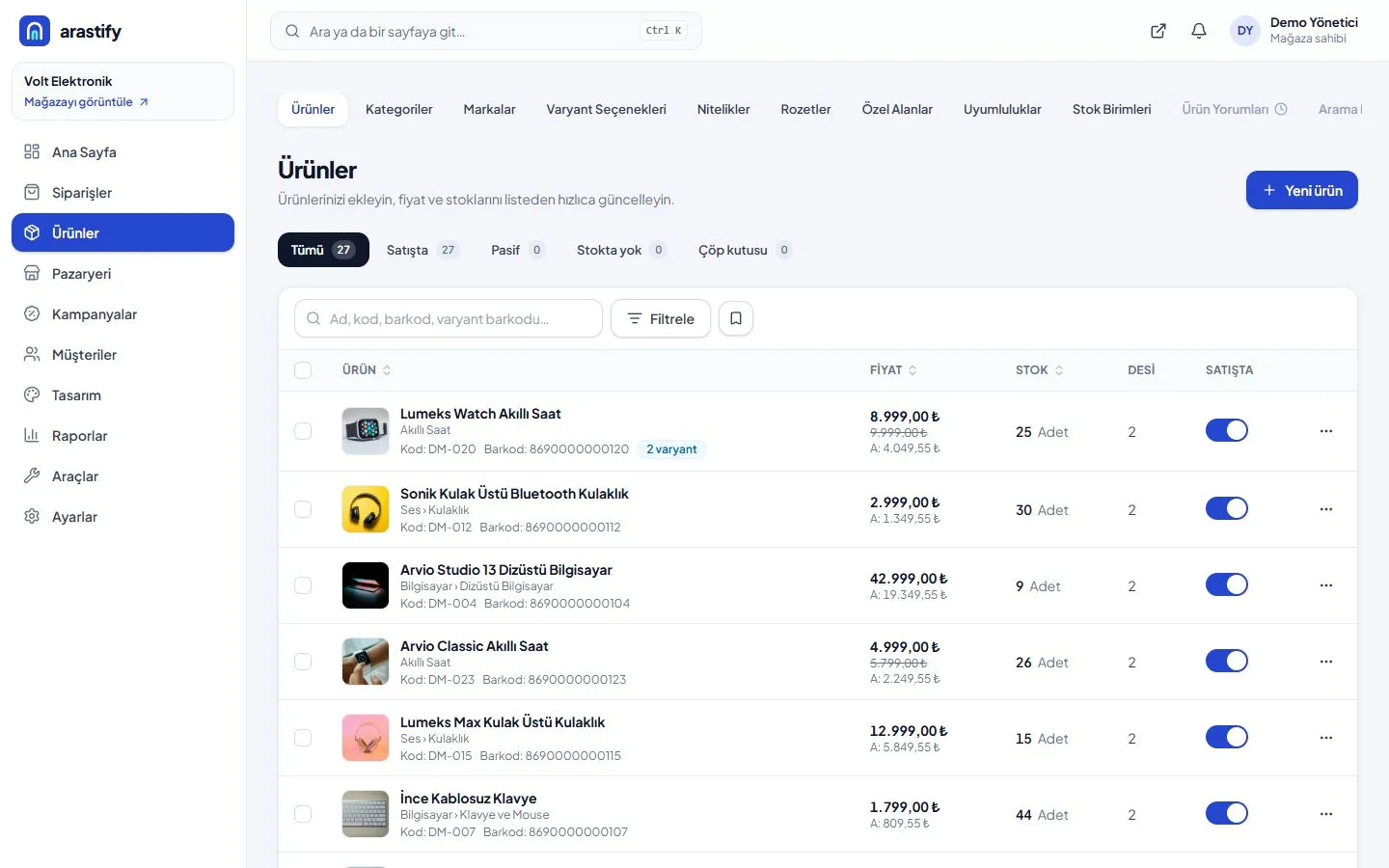The image size is (1389, 868).
Task: Click the Pazaryeri storefront icon
Action: coord(32,273)
